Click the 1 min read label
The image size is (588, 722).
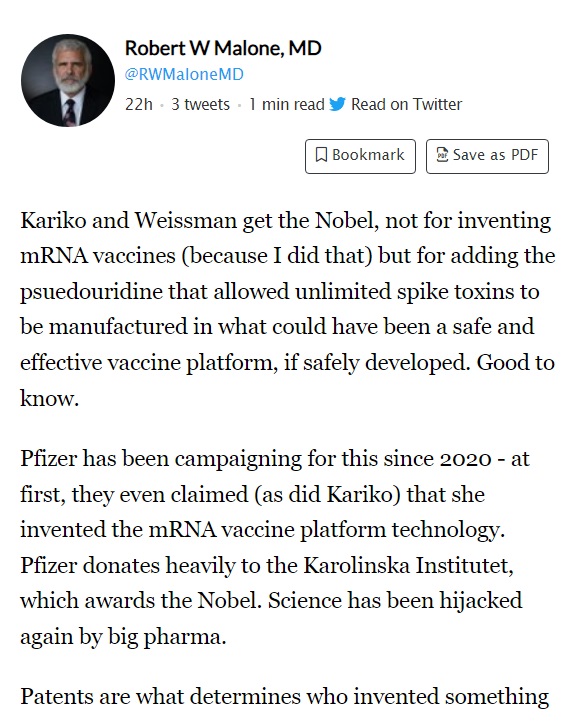click(x=286, y=105)
